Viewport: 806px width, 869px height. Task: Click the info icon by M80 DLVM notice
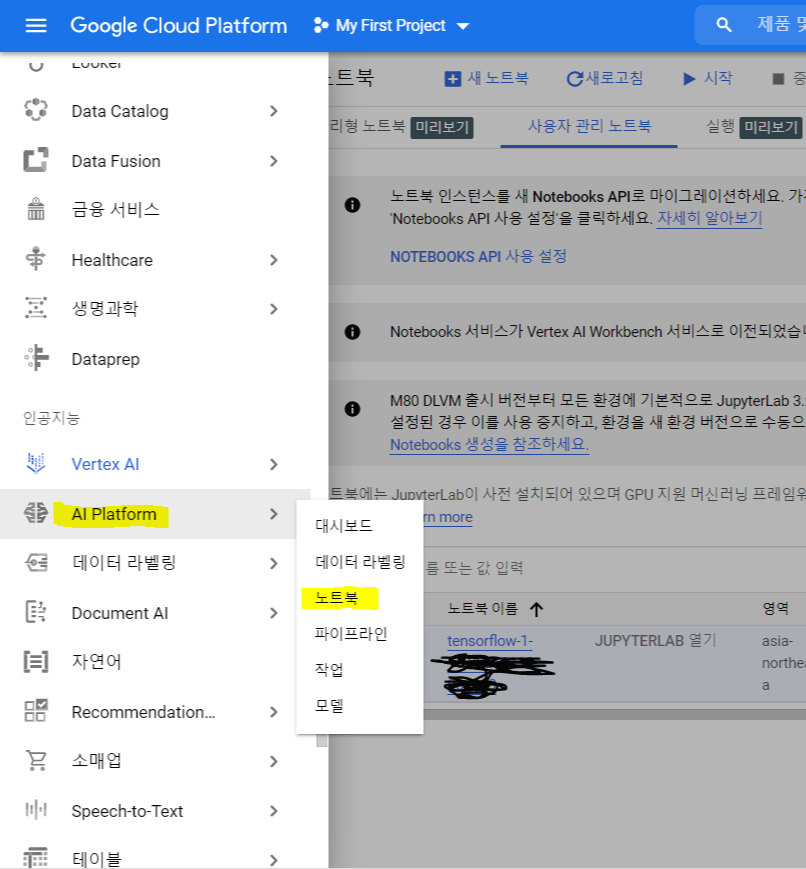[353, 409]
